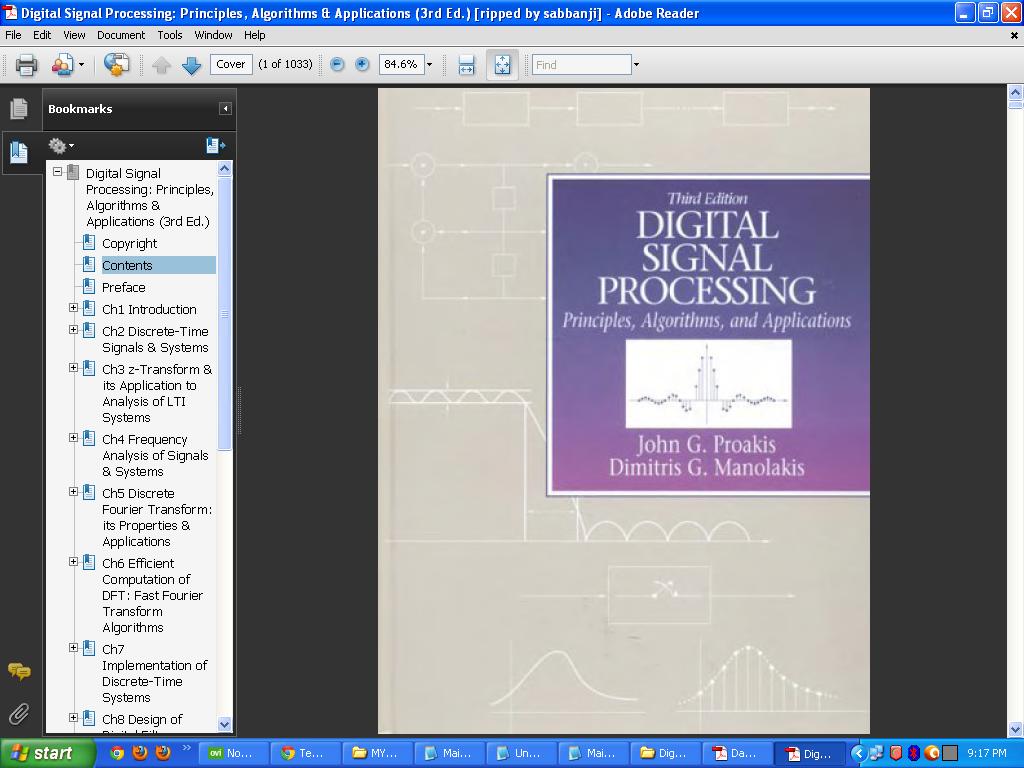Screen dimensions: 1024x768
Task: Select the Fit Page toolbar icon
Action: click(501, 63)
